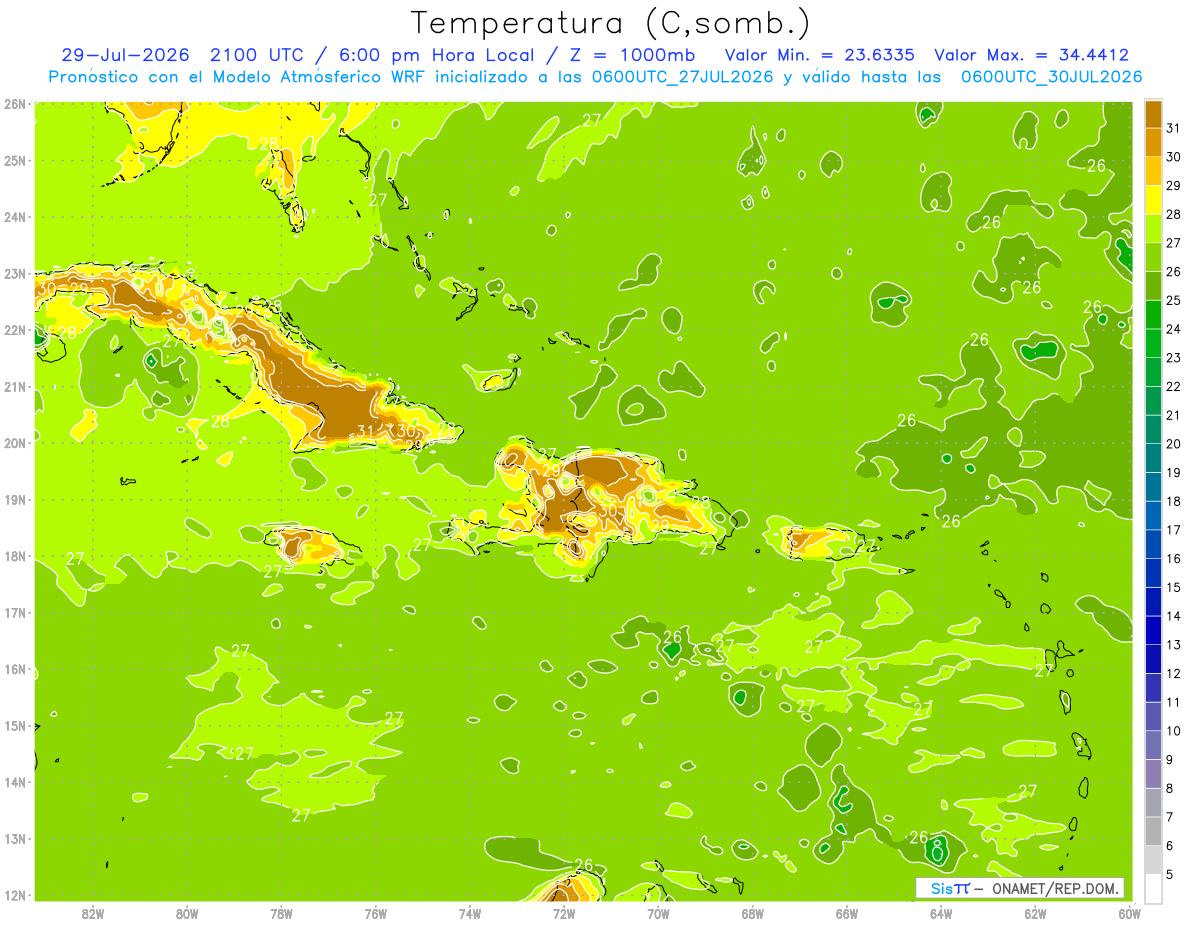The width and height of the screenshot is (1200, 927).
Task: Click legend swatch between 15 and 16
Action: [x=1154, y=574]
